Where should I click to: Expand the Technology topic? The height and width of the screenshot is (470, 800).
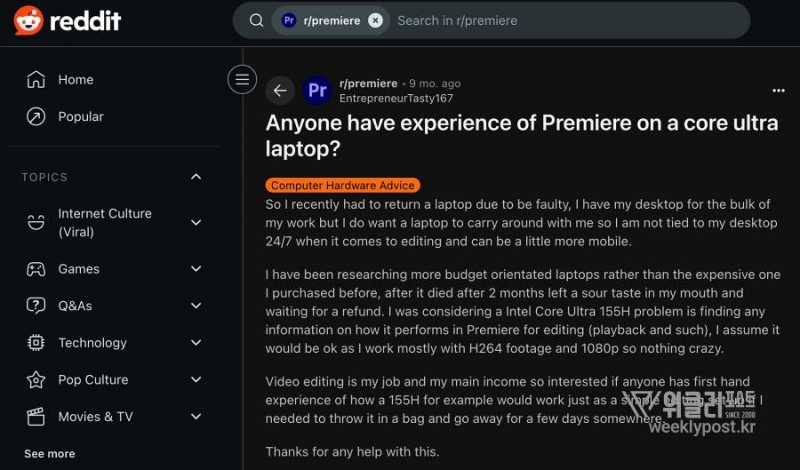pos(196,343)
